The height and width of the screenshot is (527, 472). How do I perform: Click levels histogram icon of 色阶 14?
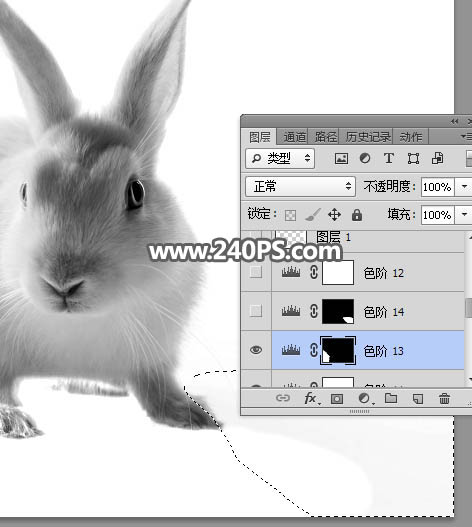tap(291, 311)
